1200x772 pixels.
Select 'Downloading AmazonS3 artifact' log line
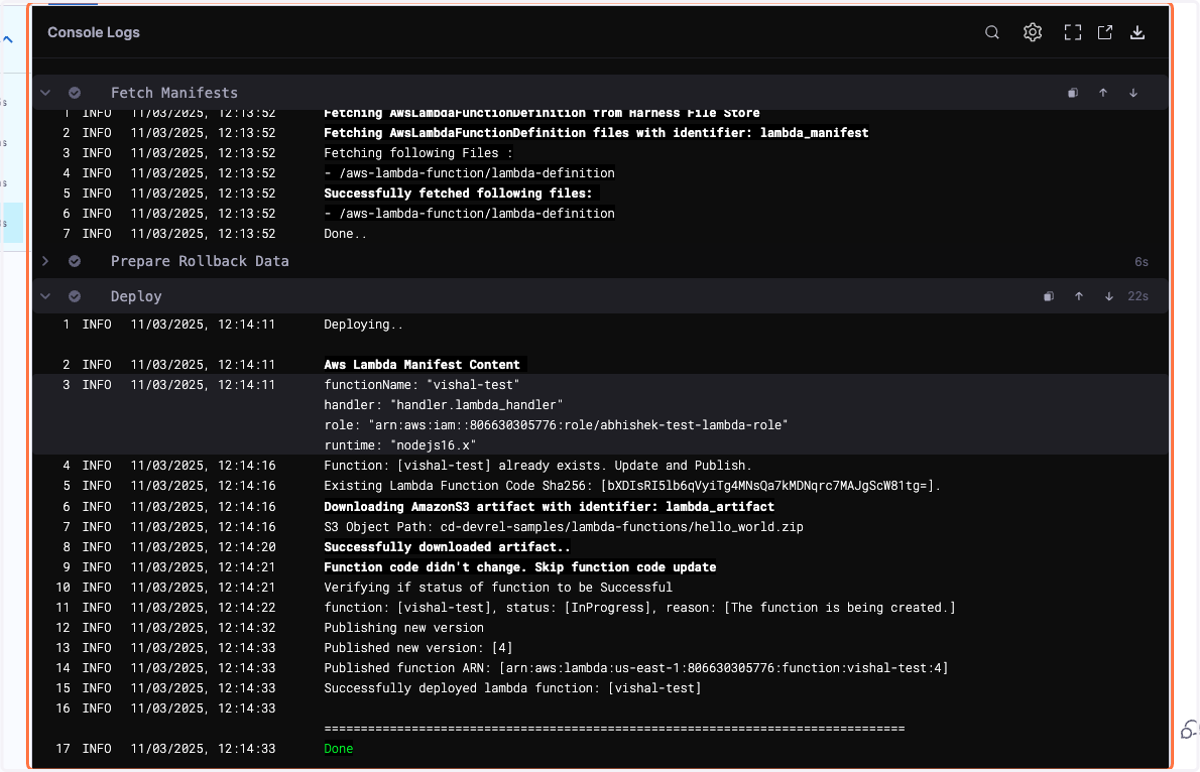[549, 507]
